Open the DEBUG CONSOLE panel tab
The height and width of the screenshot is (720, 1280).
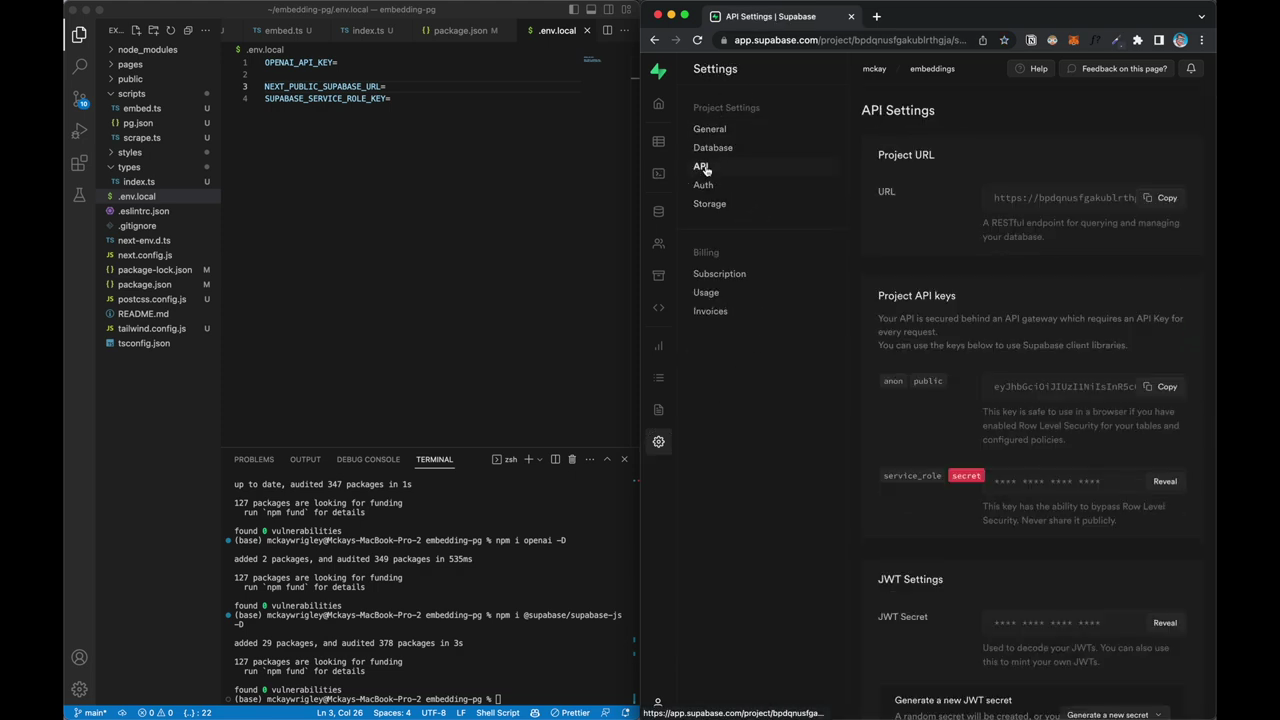pos(368,459)
